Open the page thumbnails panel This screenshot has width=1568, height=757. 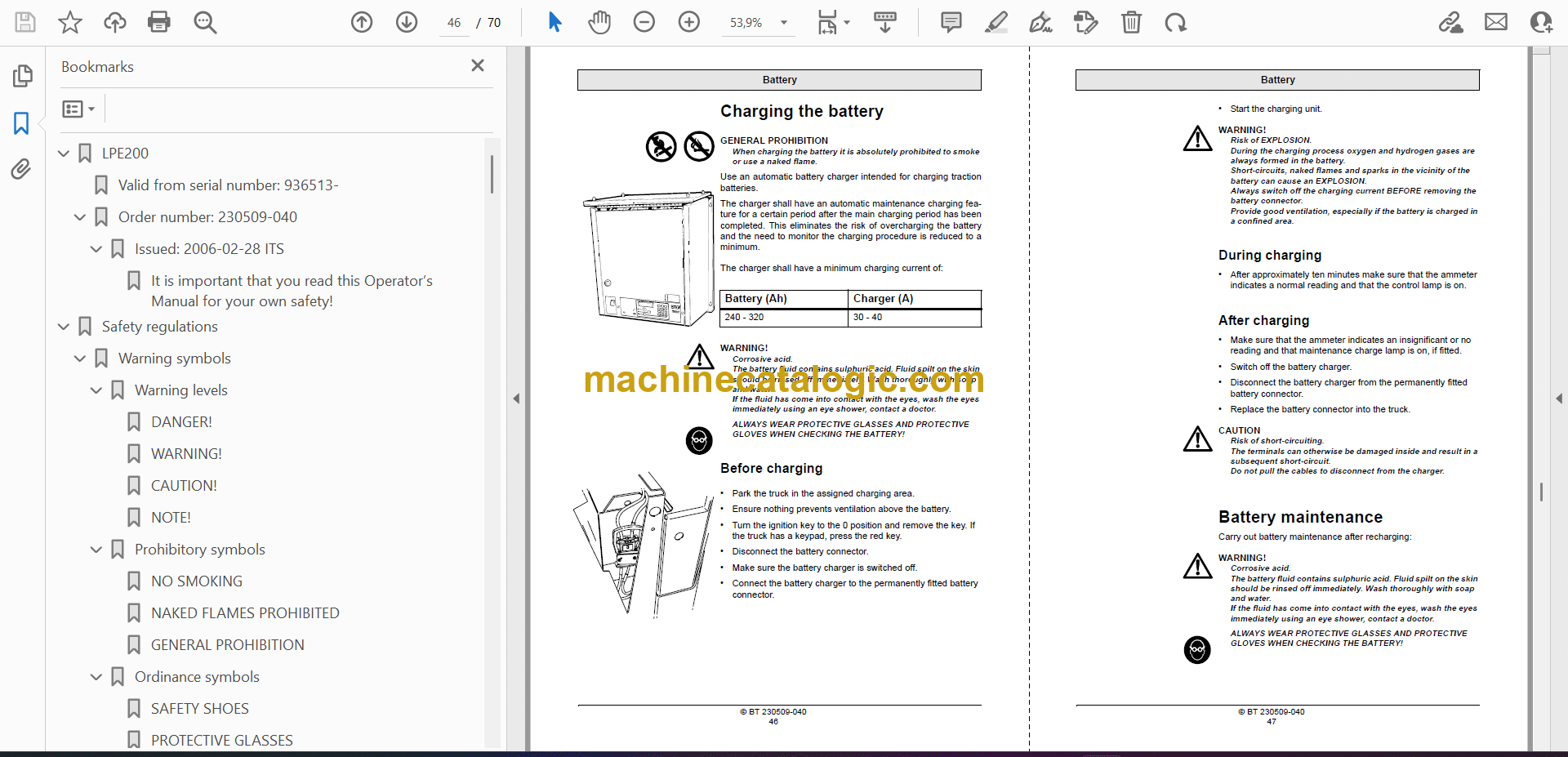[22, 76]
